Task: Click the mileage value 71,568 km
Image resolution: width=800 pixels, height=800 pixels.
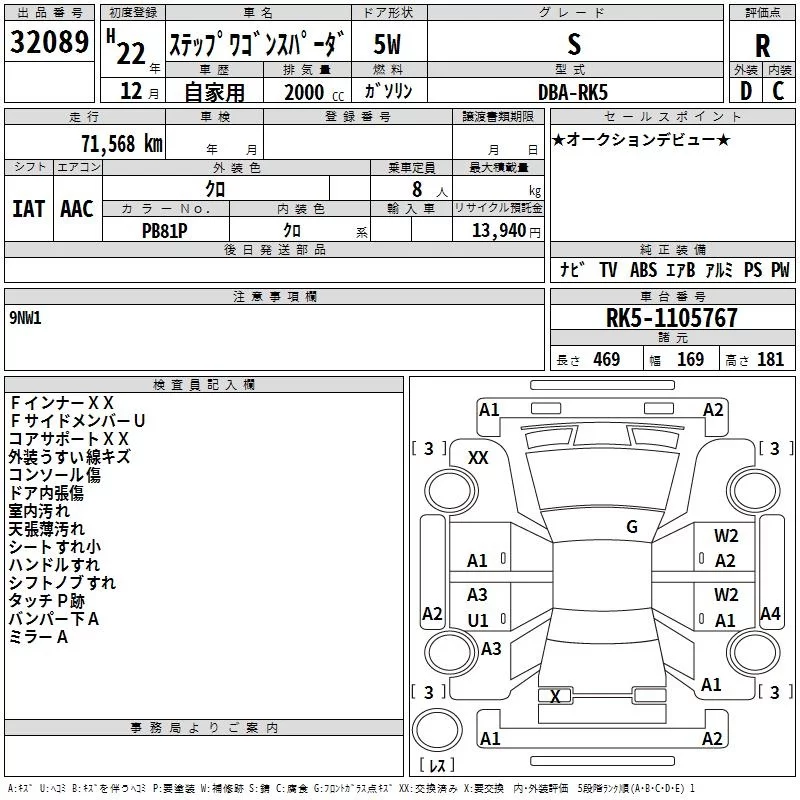Action: click(x=121, y=143)
